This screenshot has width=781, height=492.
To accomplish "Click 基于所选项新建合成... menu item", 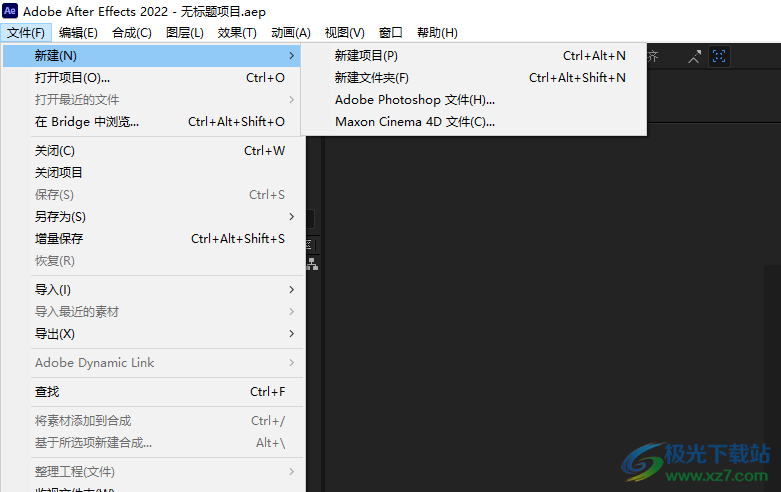I will (x=152, y=442).
